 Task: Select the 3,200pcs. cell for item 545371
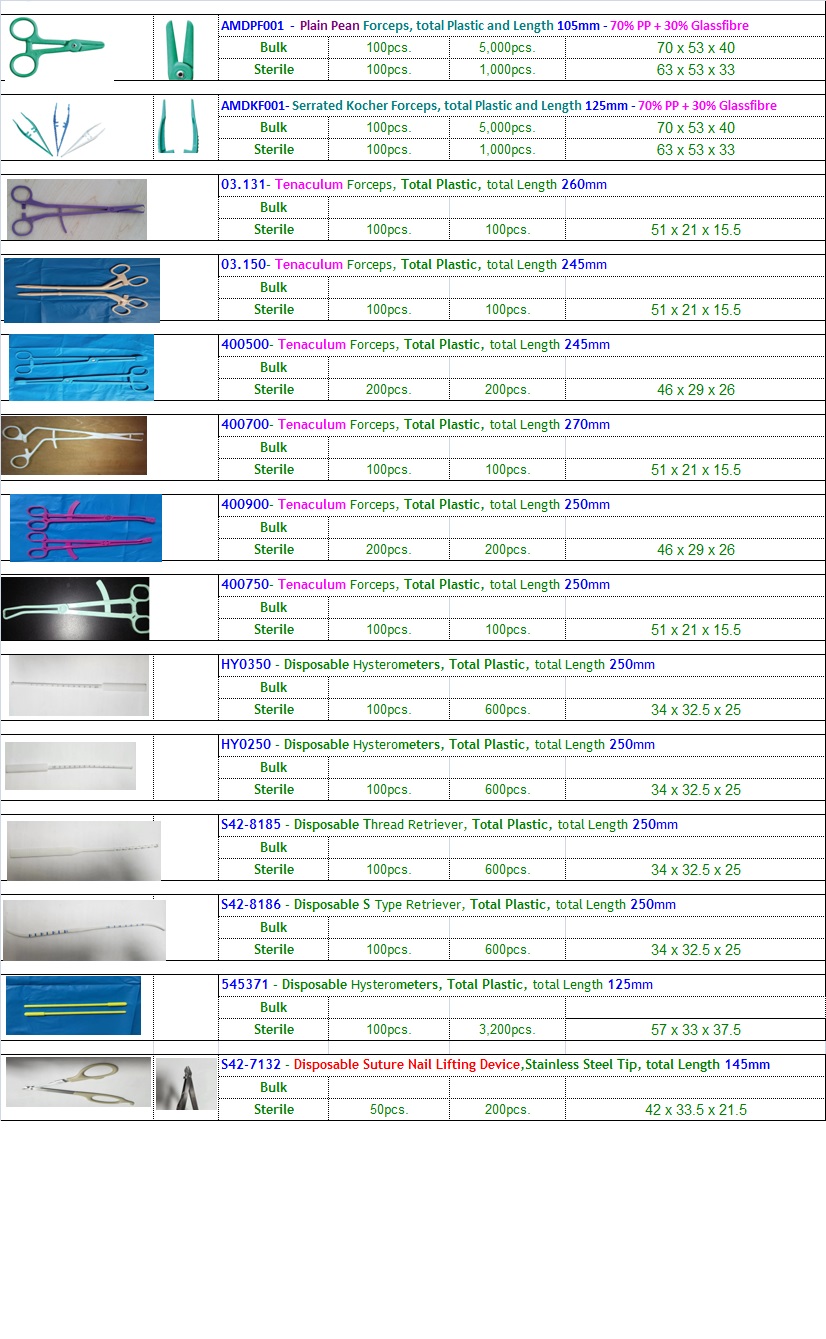coord(506,1029)
